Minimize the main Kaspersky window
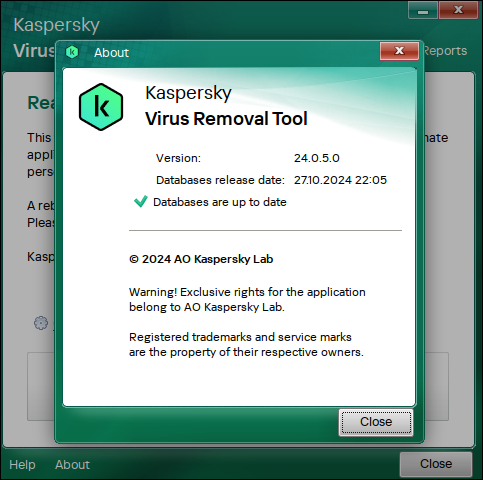This screenshot has width=483, height=480. [423, 11]
